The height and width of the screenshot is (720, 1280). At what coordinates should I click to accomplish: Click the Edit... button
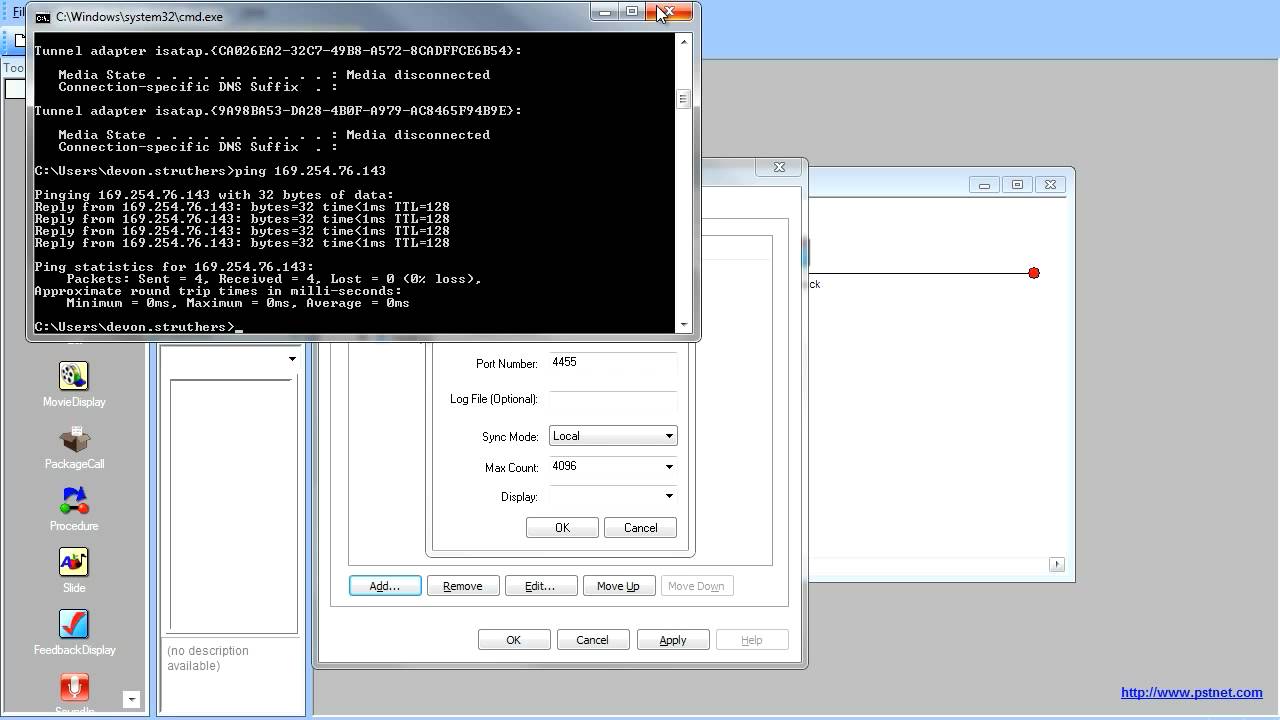541,585
